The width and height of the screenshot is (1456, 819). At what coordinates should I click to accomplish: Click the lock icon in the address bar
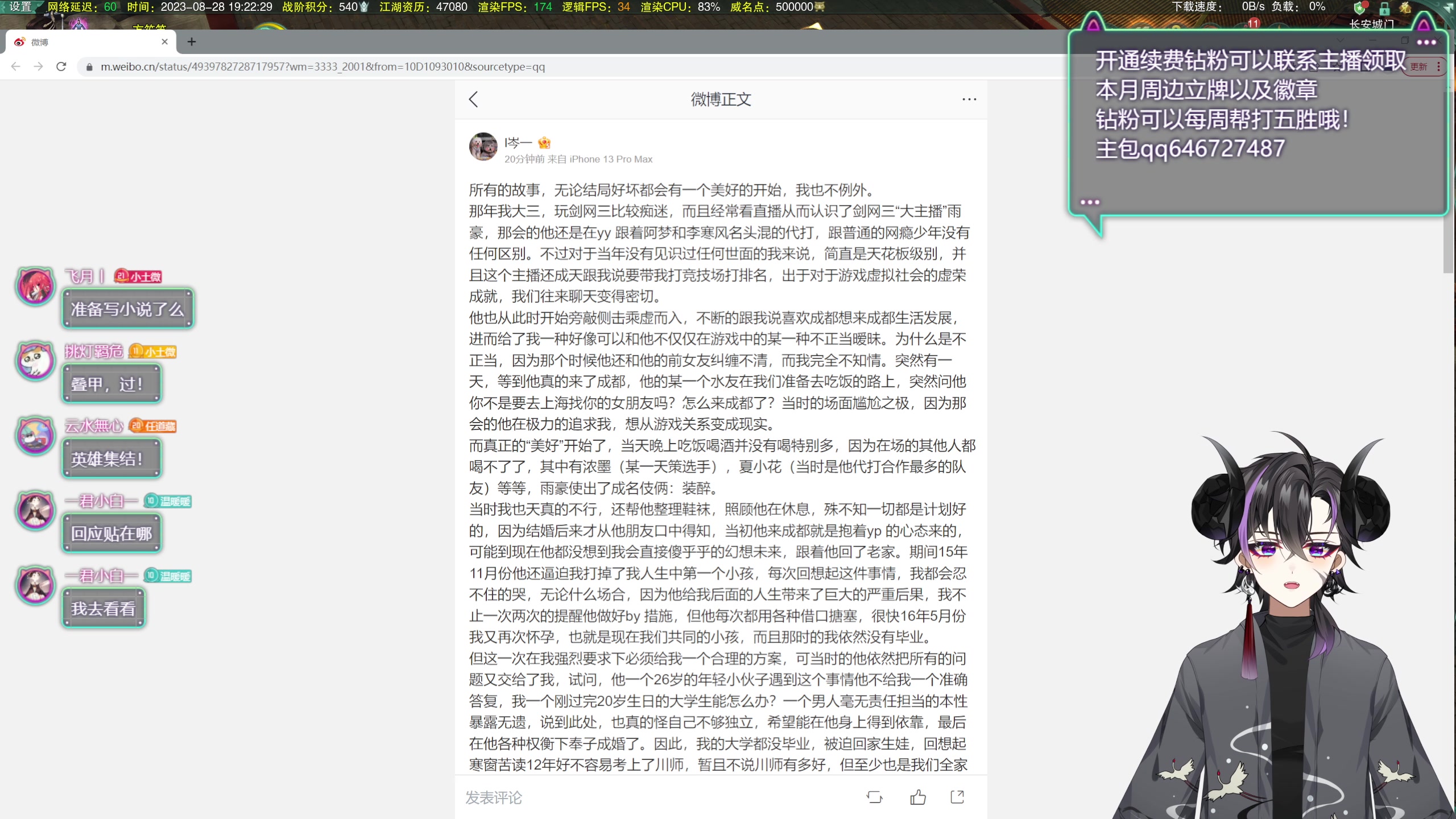(x=89, y=67)
